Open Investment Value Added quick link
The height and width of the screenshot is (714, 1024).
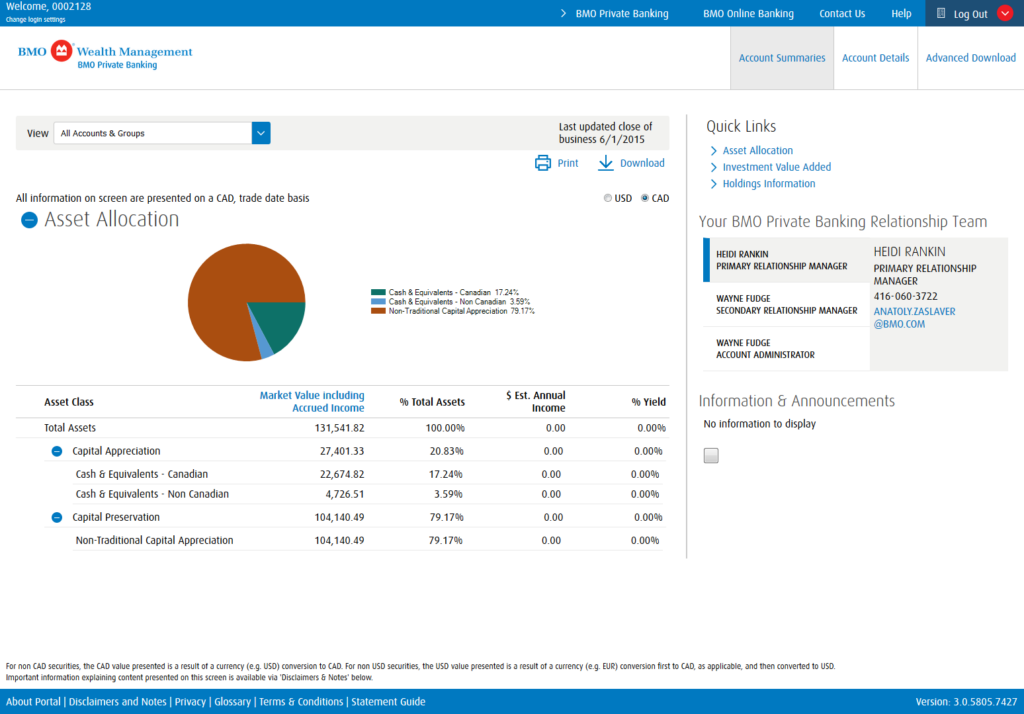pyautogui.click(x=776, y=167)
